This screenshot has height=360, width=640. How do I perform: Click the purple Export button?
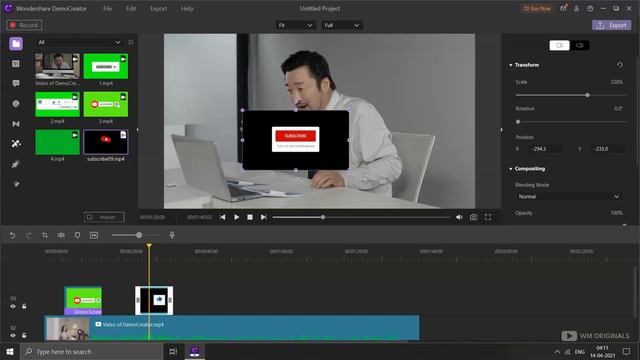[611, 25]
